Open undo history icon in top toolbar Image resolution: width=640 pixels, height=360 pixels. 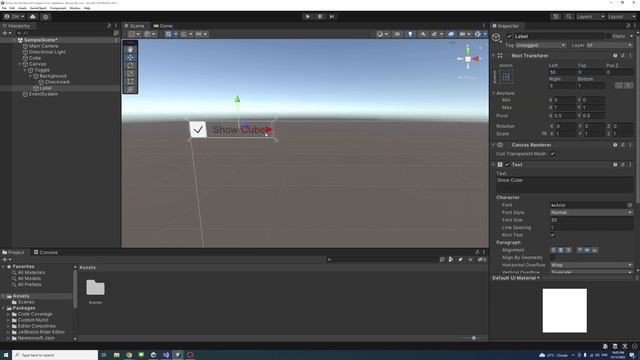click(x=556, y=17)
